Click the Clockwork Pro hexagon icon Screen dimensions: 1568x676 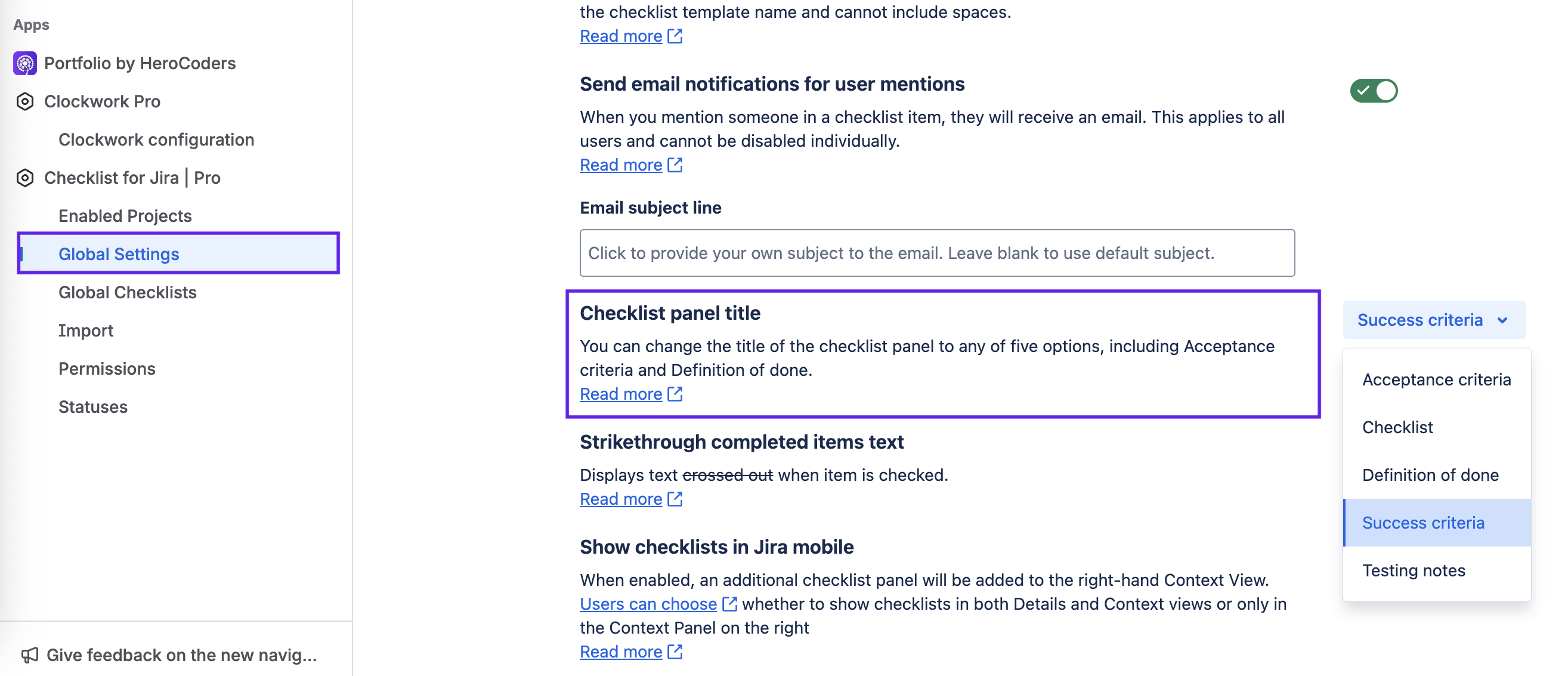25,101
